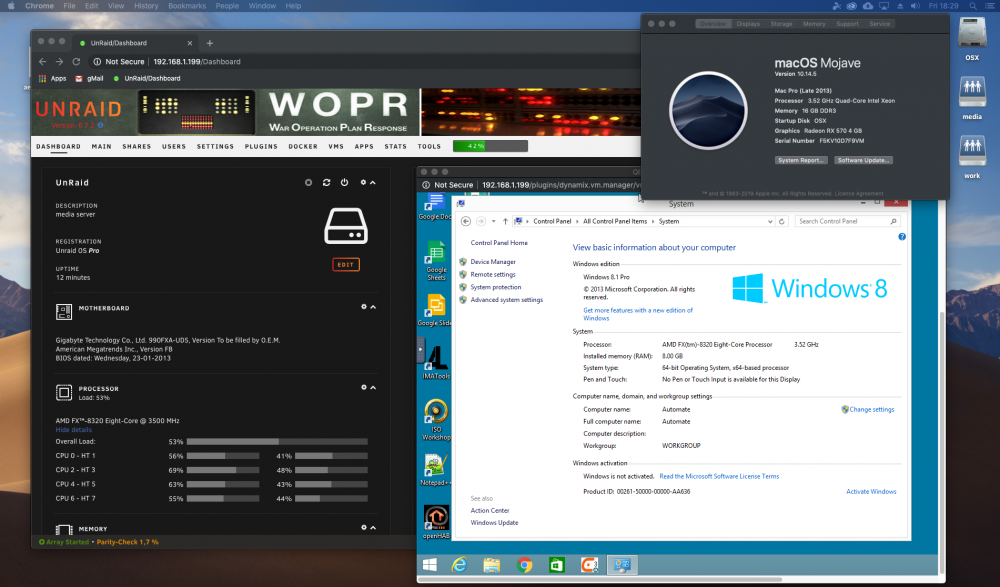1000x587 pixels.
Task: Open Windows Store from the taskbar
Action: click(557, 565)
